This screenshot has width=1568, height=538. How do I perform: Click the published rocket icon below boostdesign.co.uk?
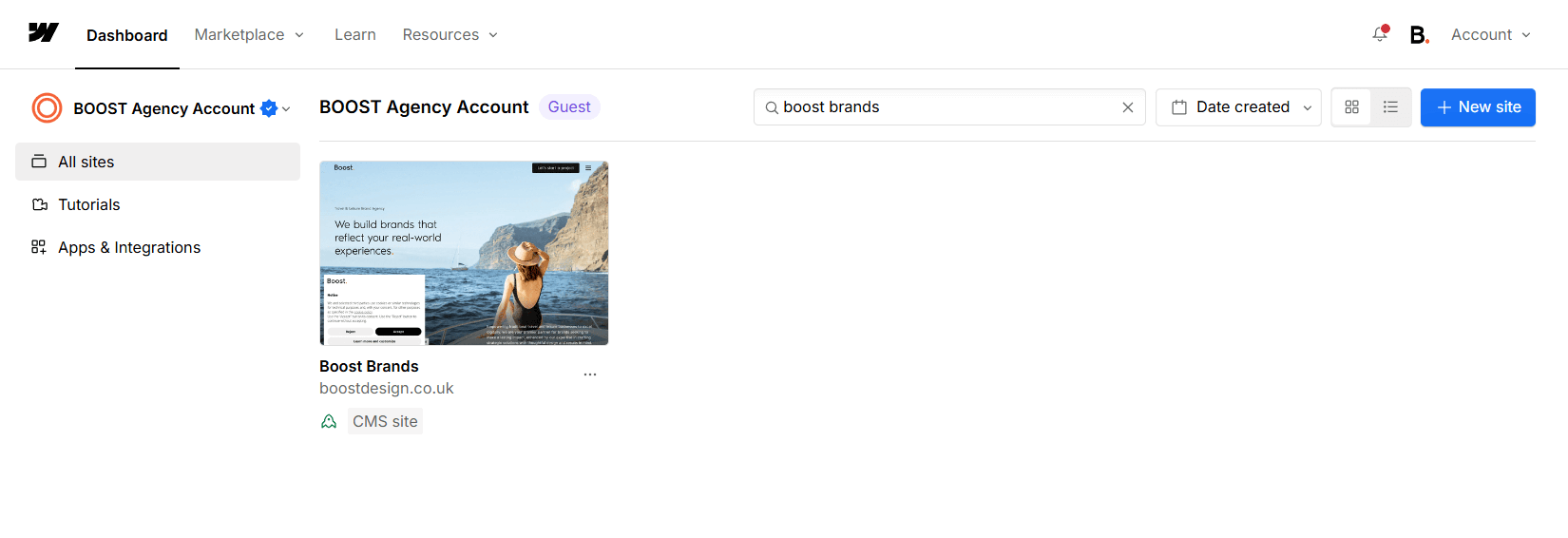point(329,421)
